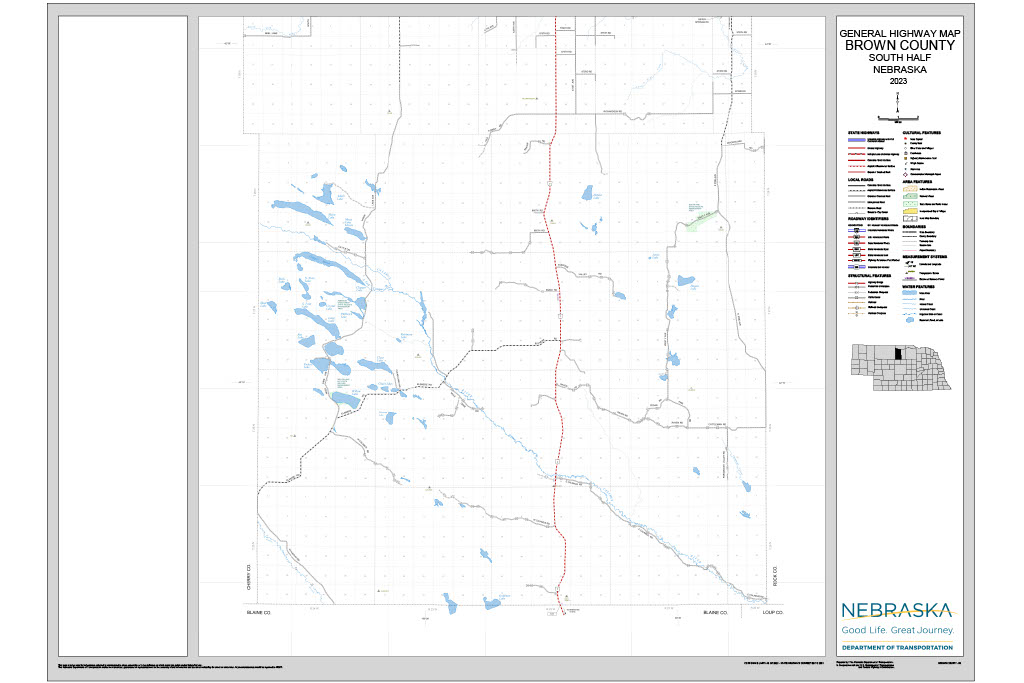The width and height of the screenshot is (1024, 683).
Task: Click the 'STRUCTURAL FEATURES' legend heading
Action: [x=869, y=276]
